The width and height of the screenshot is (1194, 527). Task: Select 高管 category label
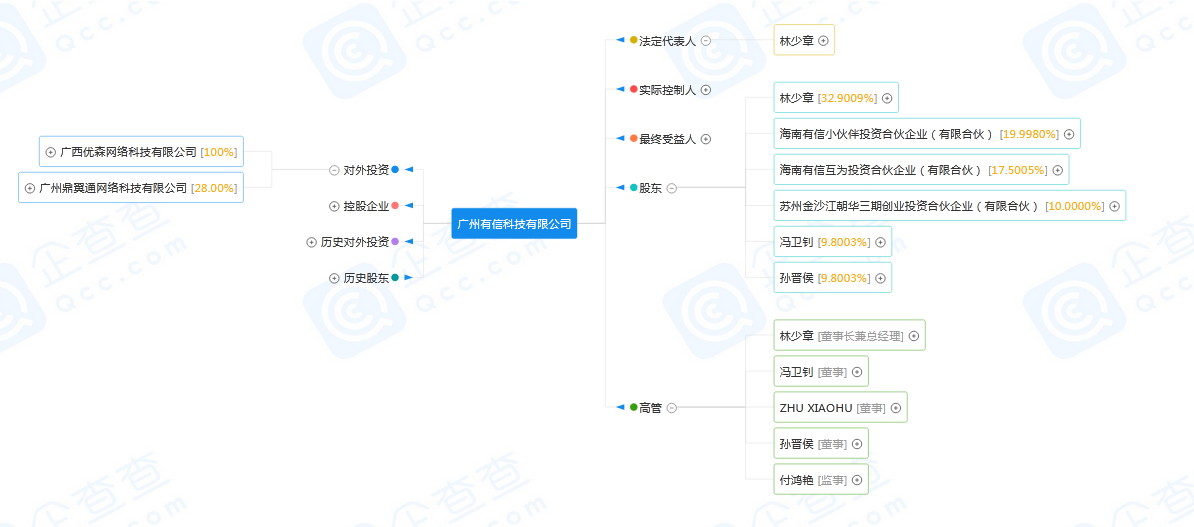(651, 407)
